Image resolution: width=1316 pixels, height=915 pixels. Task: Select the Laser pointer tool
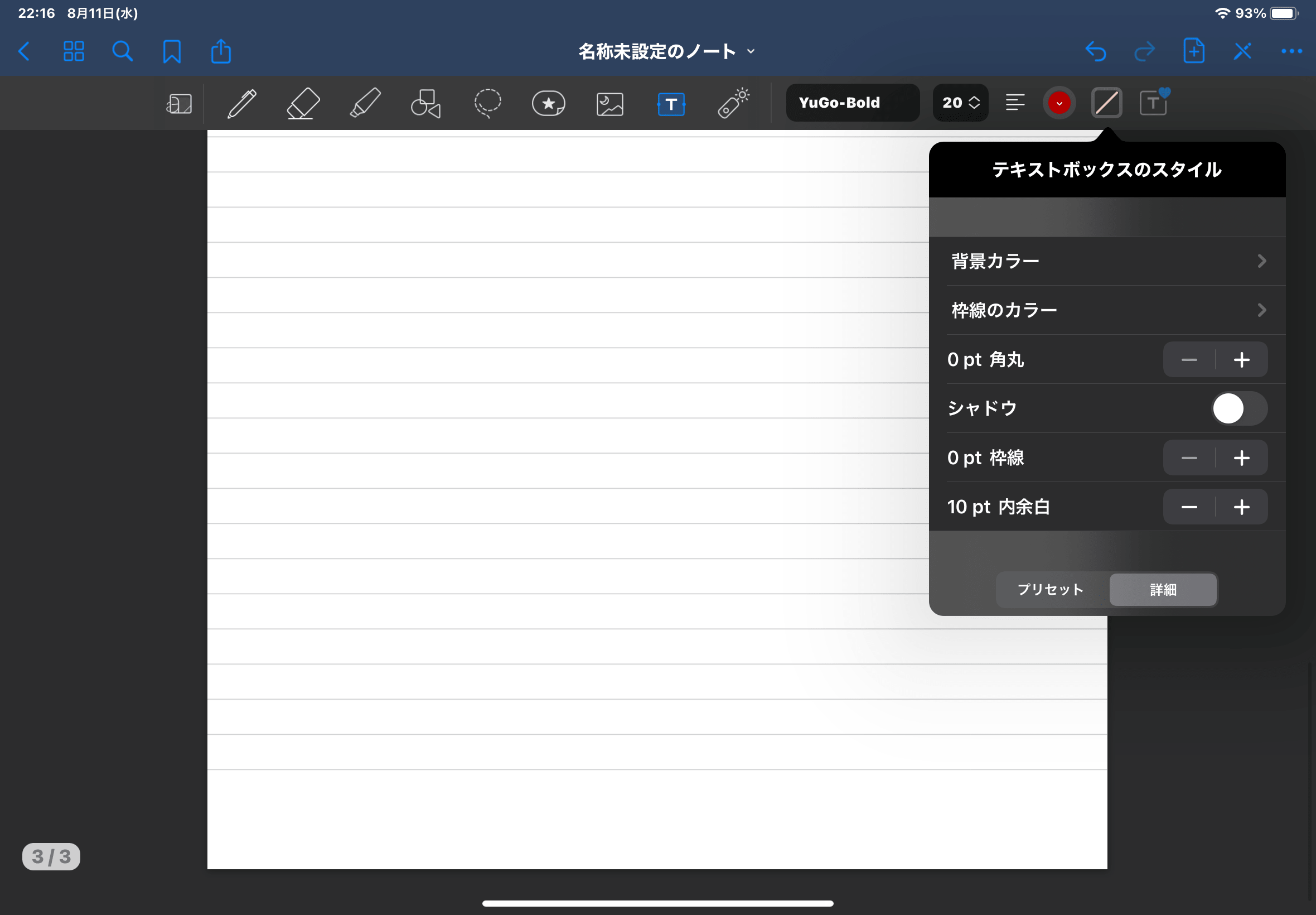coord(733,103)
